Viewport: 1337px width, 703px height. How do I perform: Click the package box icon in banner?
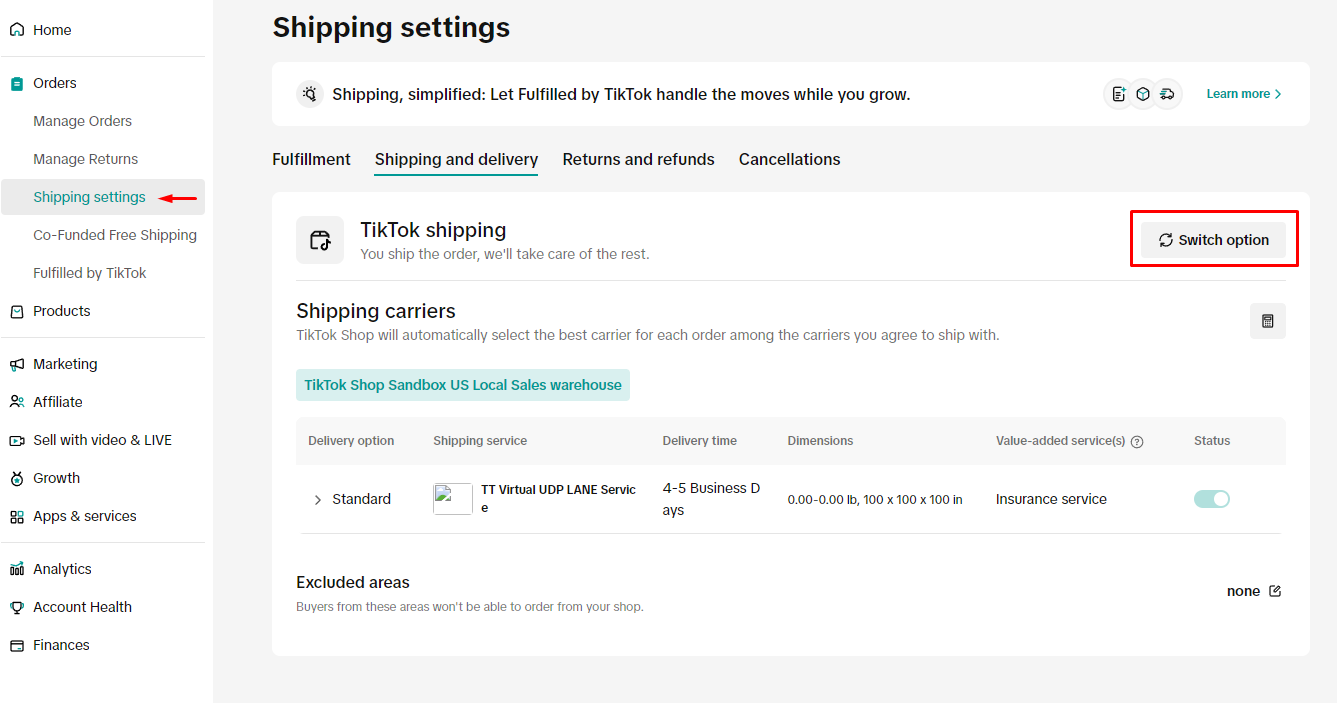(1143, 94)
